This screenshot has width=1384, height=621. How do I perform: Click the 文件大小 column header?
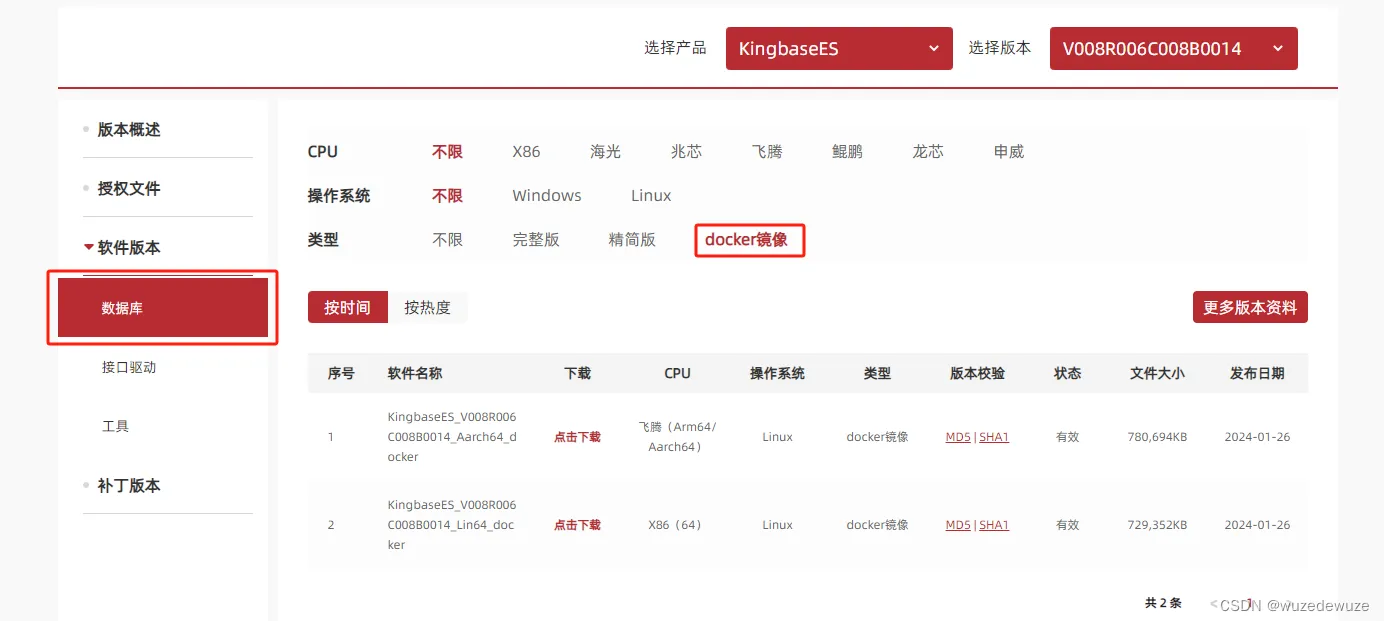(1157, 373)
